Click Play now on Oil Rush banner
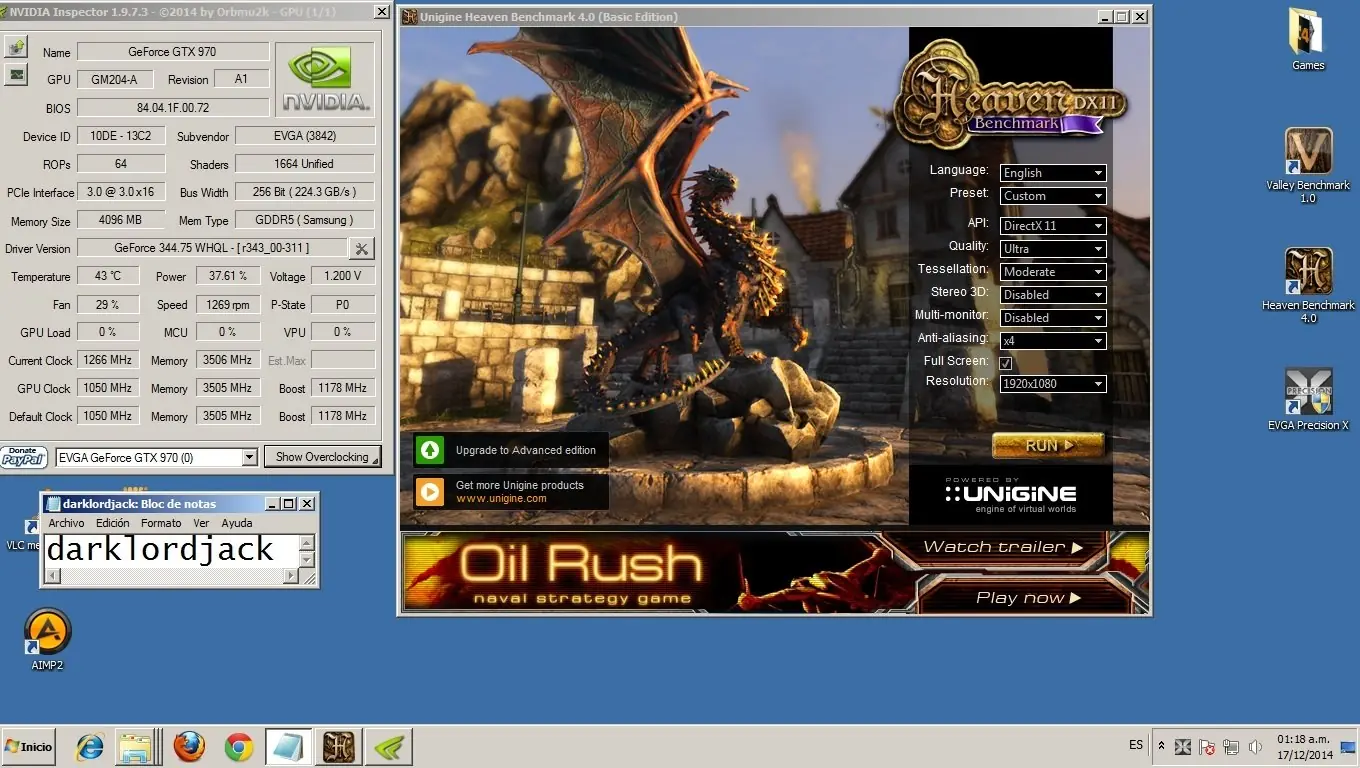This screenshot has height=768, width=1360. [1029, 598]
